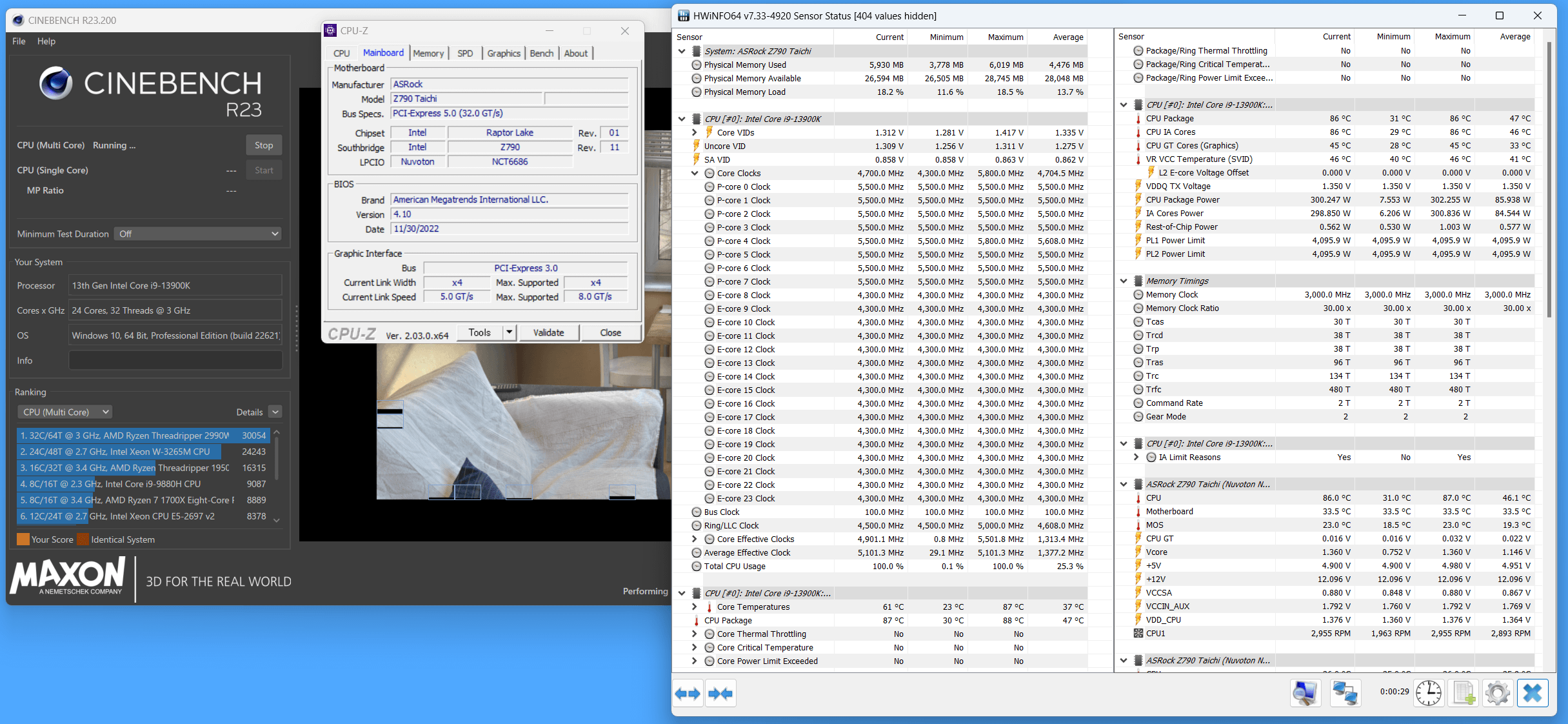
Task: Collapse the System: ASRock Z790 Taichi group
Action: click(x=682, y=51)
